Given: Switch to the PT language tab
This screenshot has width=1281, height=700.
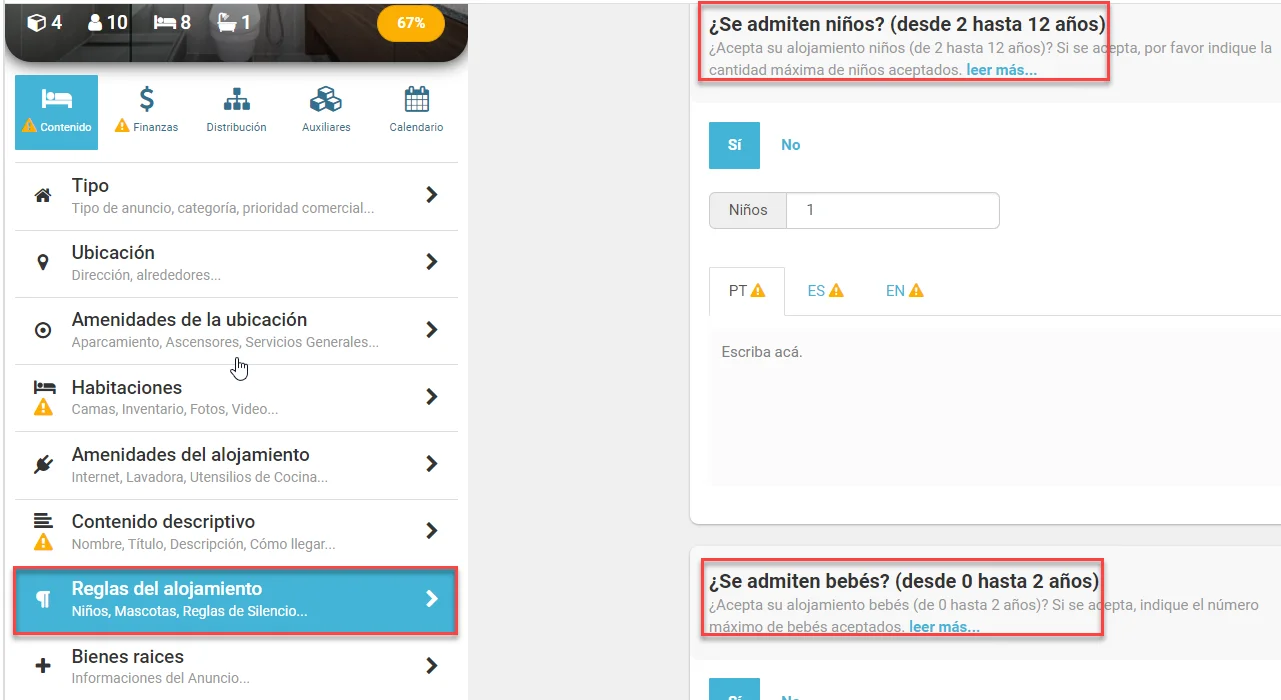Looking at the screenshot, I should (747, 291).
